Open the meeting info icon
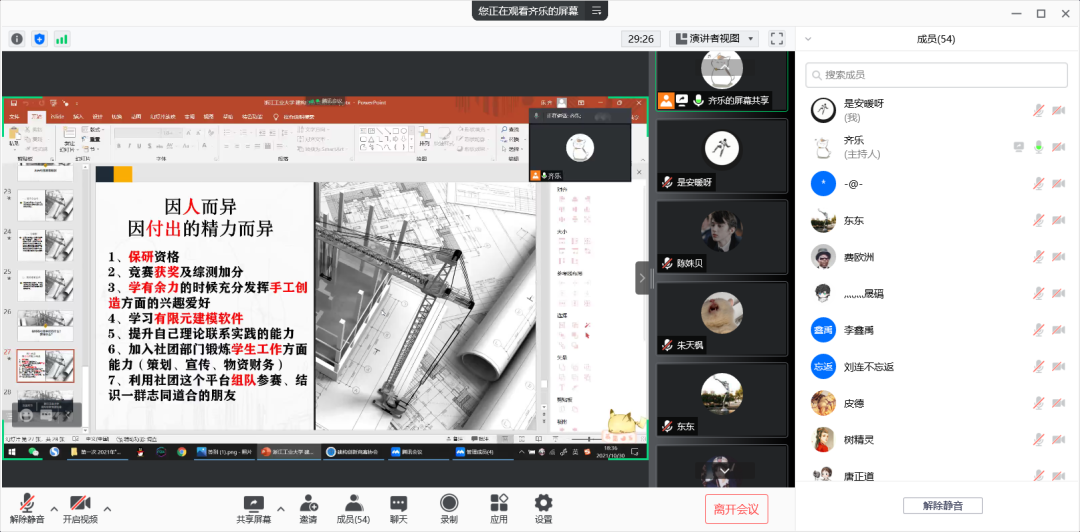 click(17, 39)
